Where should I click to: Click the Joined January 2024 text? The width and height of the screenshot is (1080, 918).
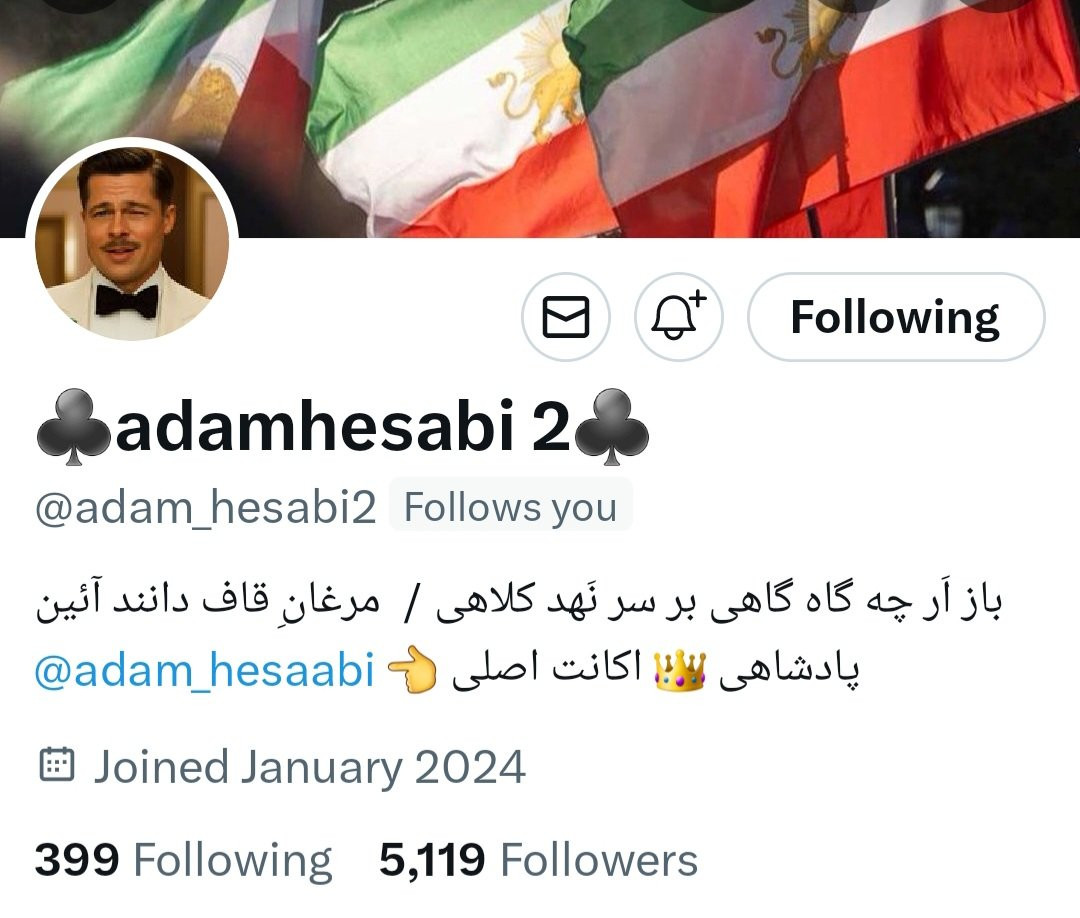[x=309, y=767]
